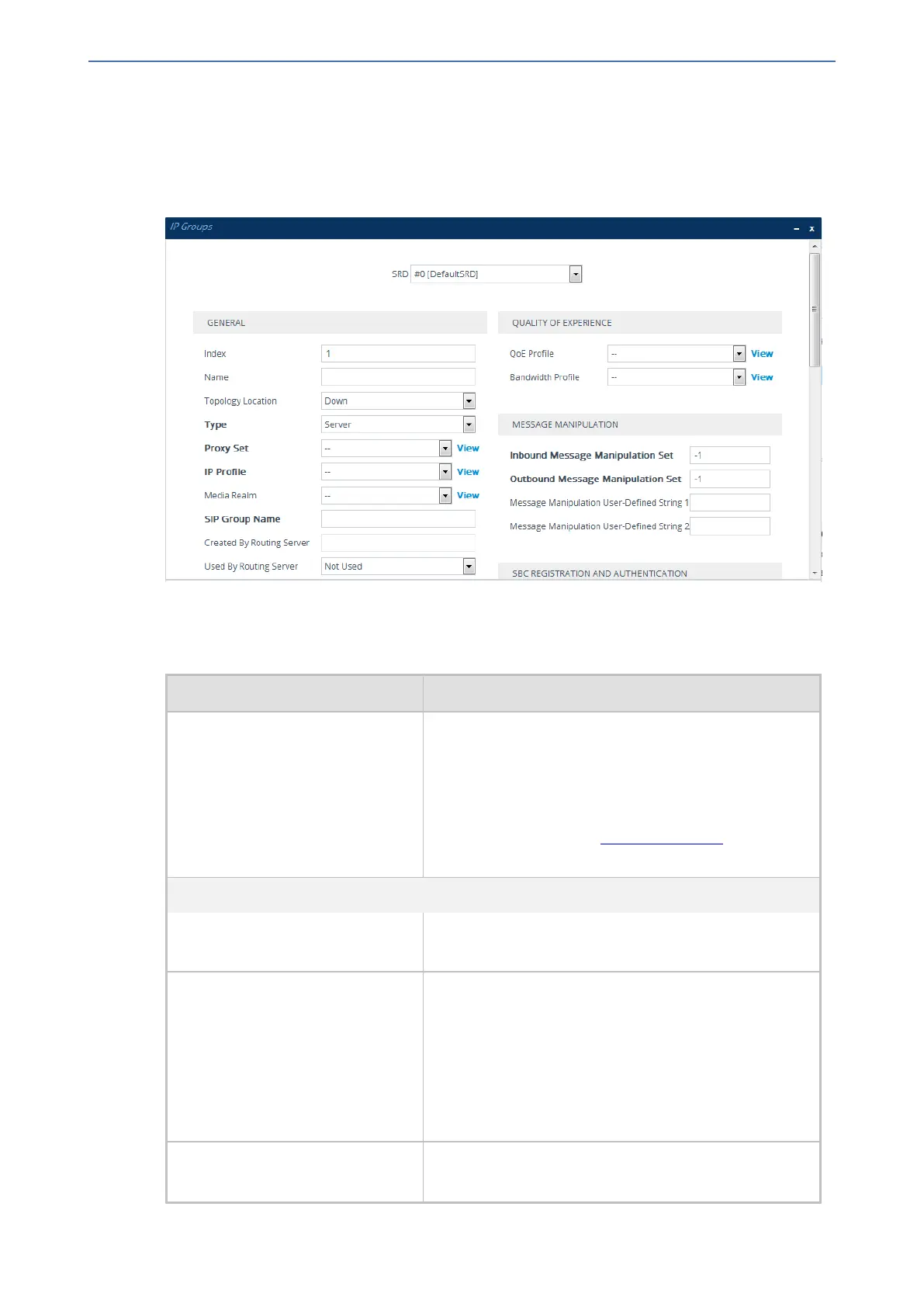Expand the Bandwidth Profile dropdown

[677, 377]
